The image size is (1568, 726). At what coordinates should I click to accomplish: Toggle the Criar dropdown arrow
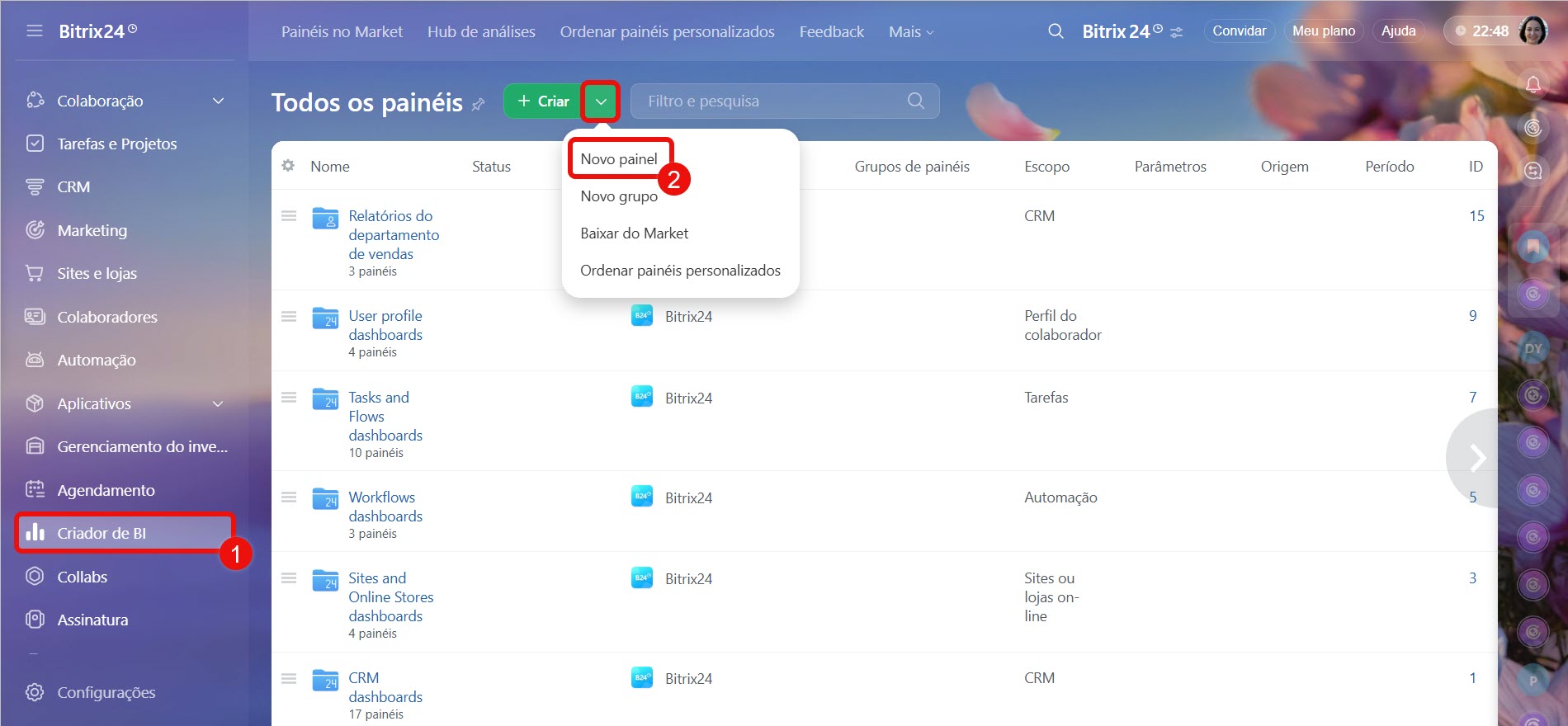(601, 101)
